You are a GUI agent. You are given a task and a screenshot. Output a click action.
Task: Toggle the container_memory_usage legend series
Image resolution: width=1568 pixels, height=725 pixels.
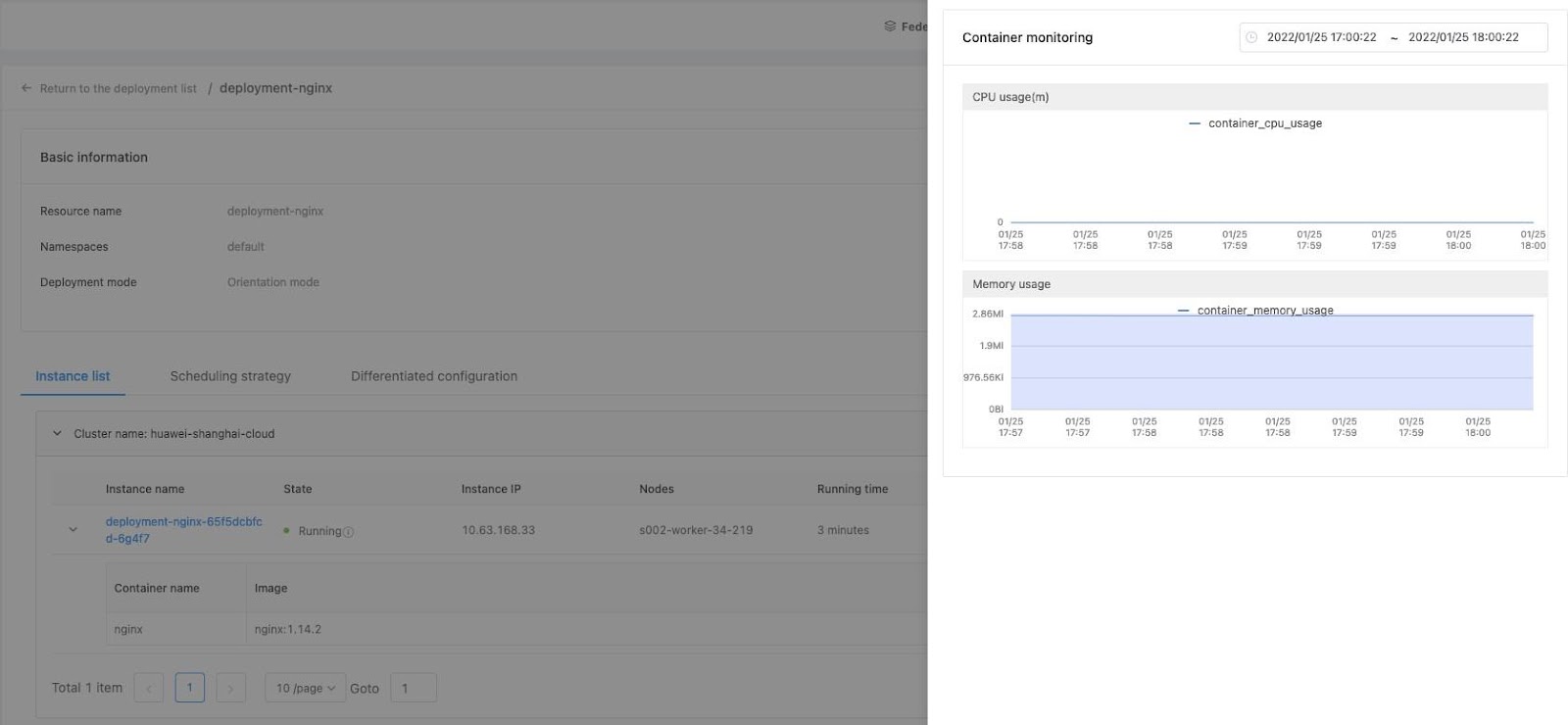tap(1255, 311)
